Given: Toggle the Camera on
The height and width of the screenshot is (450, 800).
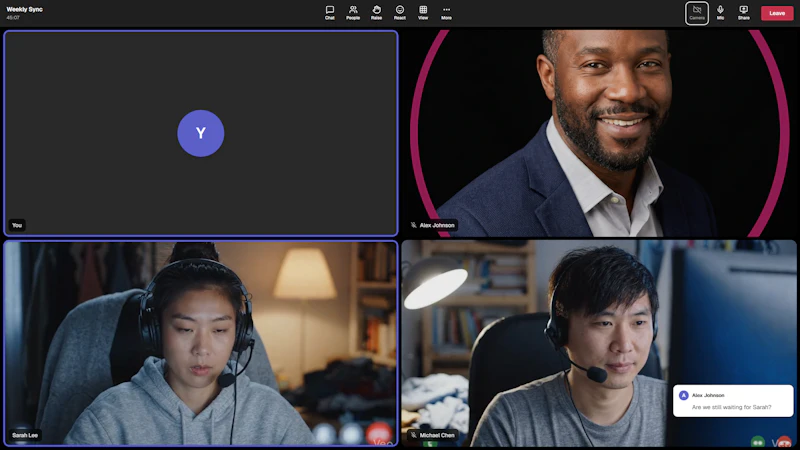Looking at the screenshot, I should [696, 13].
